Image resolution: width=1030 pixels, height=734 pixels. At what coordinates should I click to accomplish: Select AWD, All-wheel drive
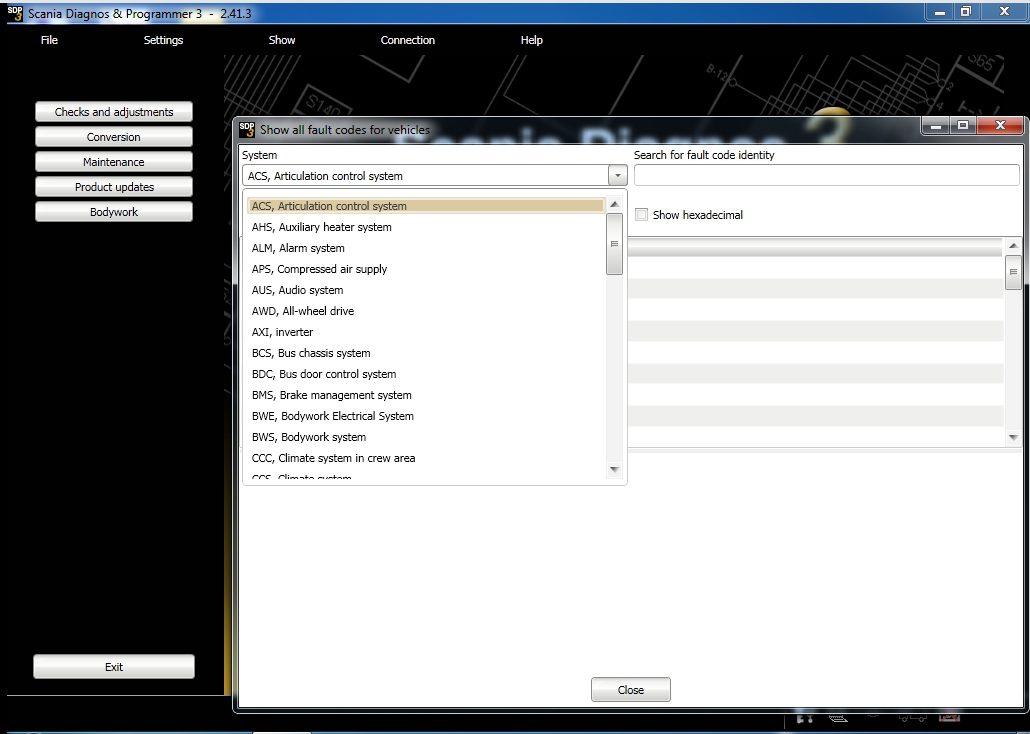(426, 311)
